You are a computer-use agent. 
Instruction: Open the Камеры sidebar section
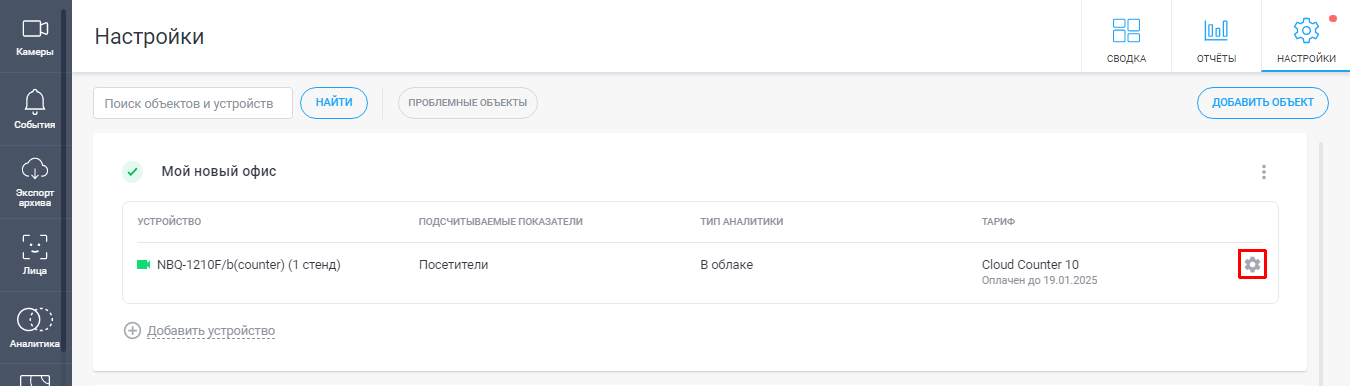(35, 37)
